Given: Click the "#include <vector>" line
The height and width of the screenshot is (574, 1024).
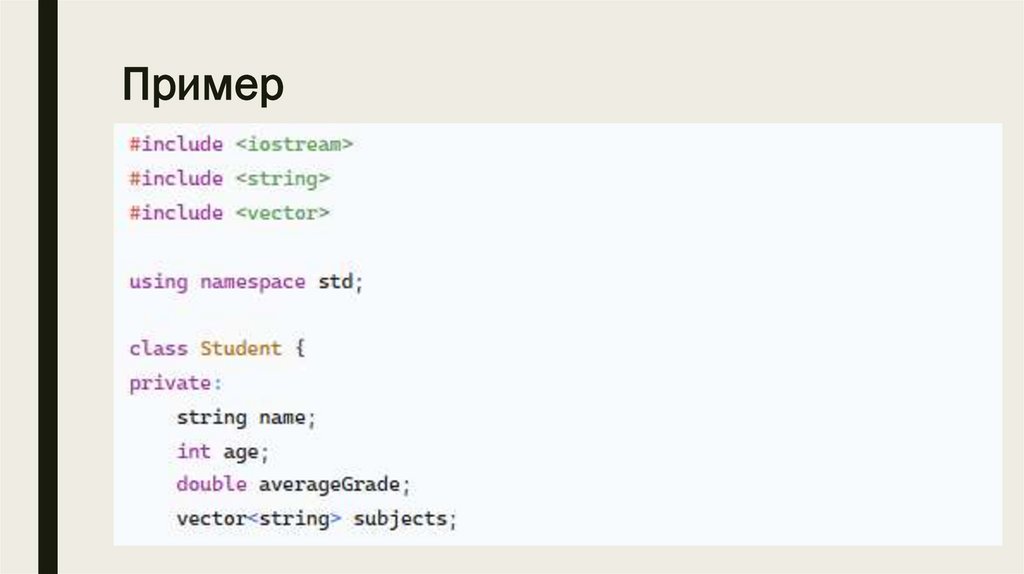Looking at the screenshot, I should tap(229, 213).
